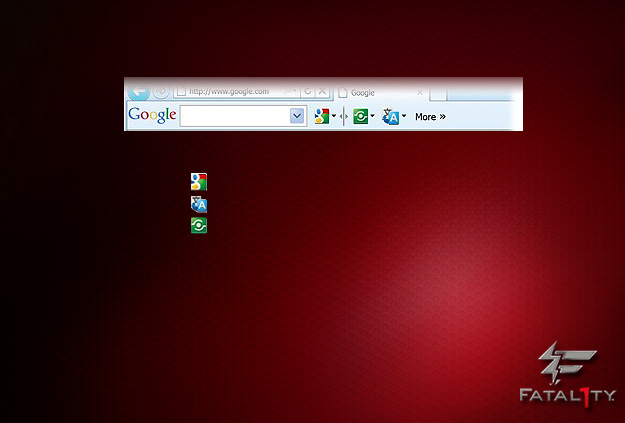Click inside the Google Toolbar search field

(x=234, y=116)
